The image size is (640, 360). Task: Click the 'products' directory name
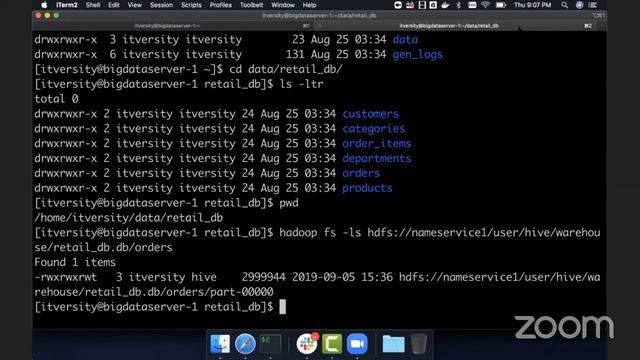367,188
